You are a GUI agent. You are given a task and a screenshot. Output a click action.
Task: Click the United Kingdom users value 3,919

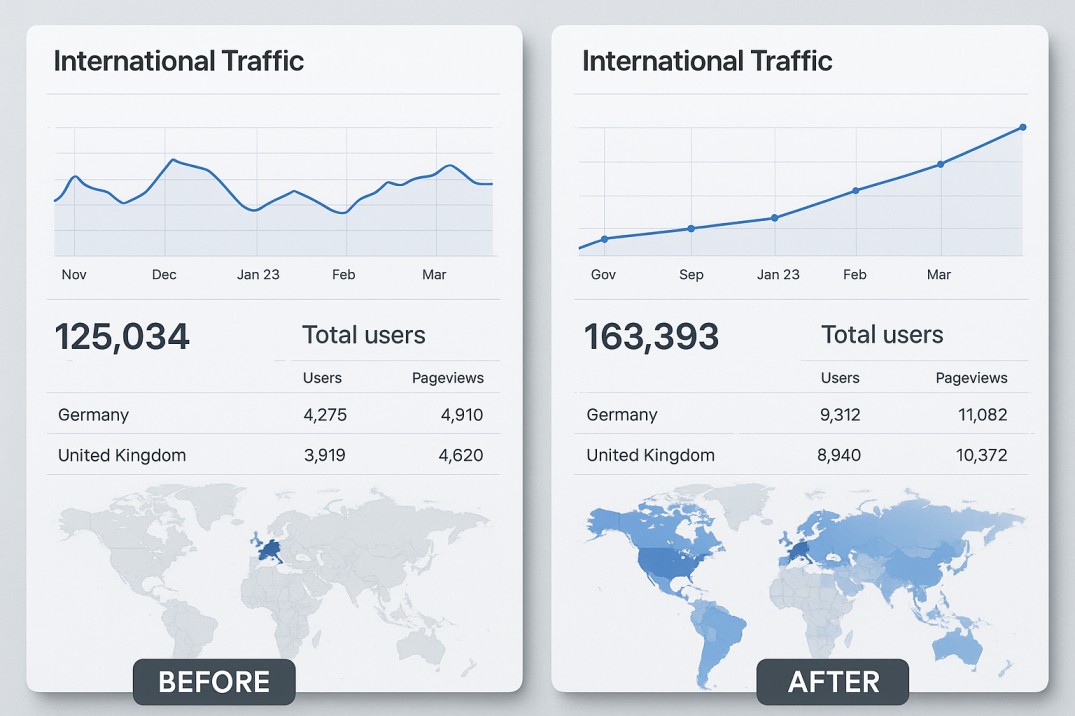pyautogui.click(x=325, y=455)
